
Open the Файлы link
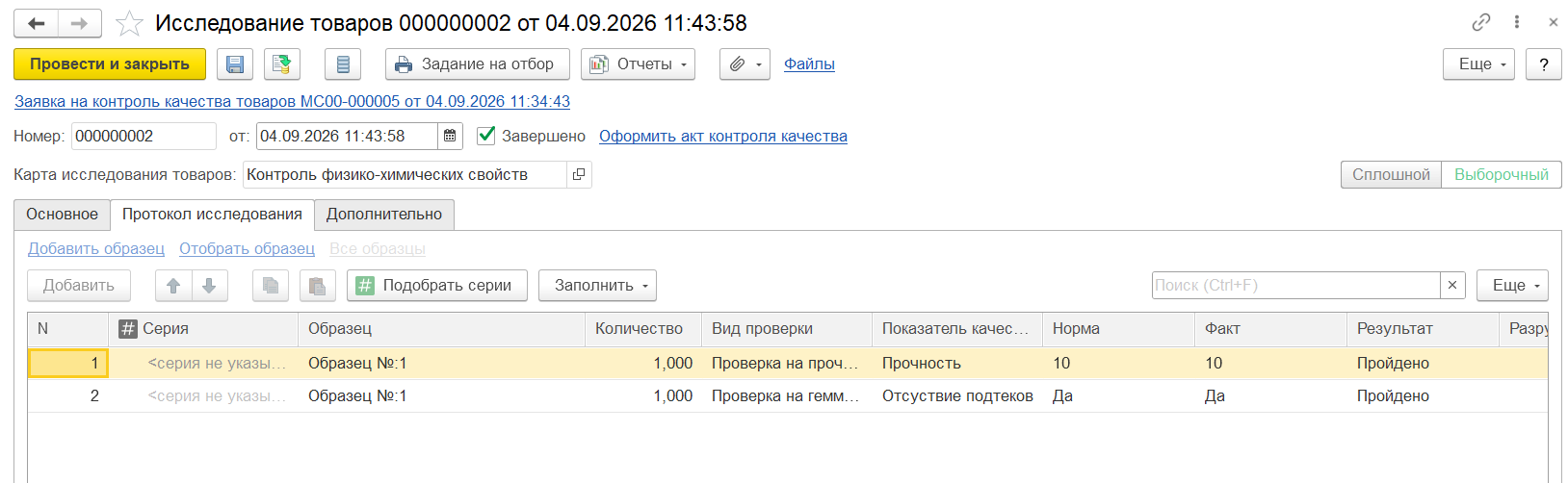pos(809,64)
